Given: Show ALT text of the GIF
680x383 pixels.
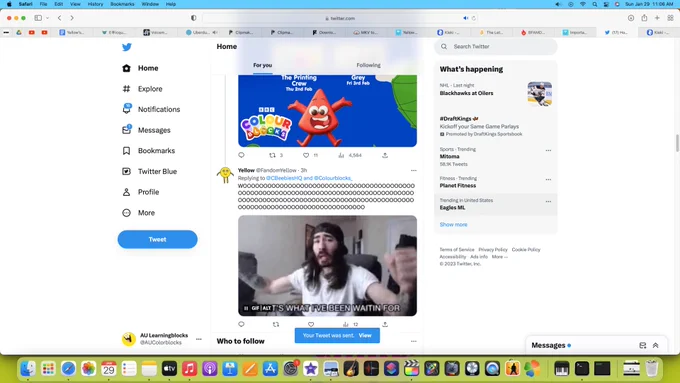Looking at the screenshot, I should tap(267, 308).
